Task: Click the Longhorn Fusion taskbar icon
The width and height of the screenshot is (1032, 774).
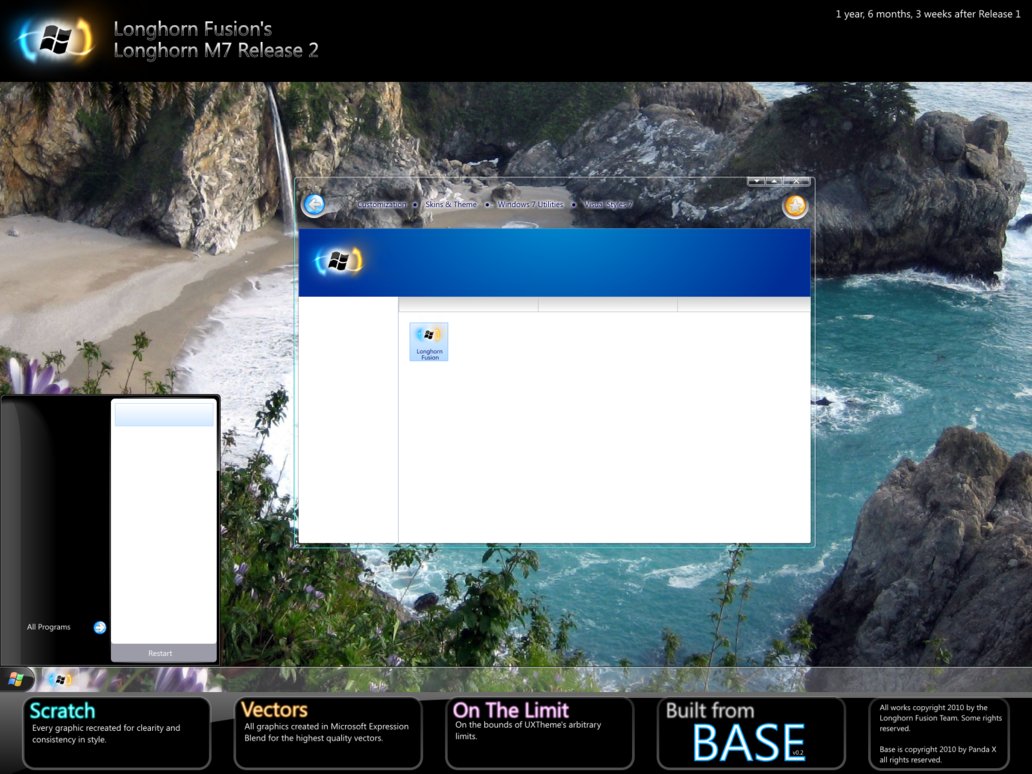Action: (59, 680)
